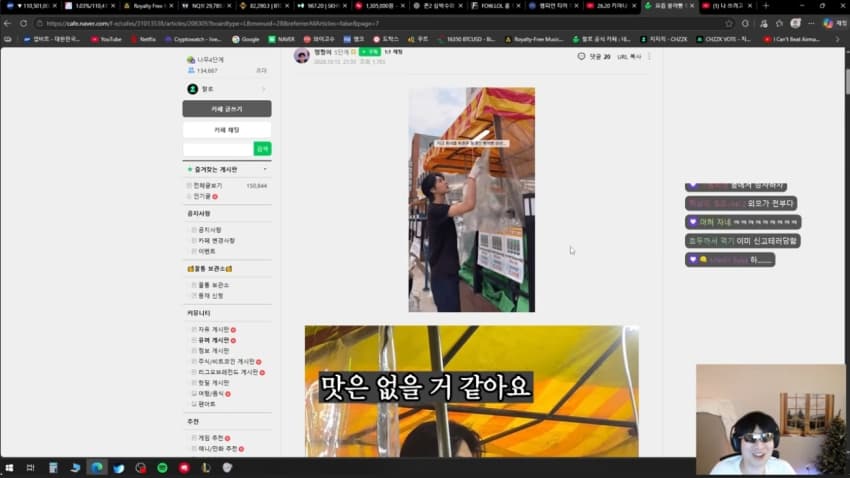Click the 카페 글쓰기 button
The width and height of the screenshot is (850, 478).
click(227, 109)
